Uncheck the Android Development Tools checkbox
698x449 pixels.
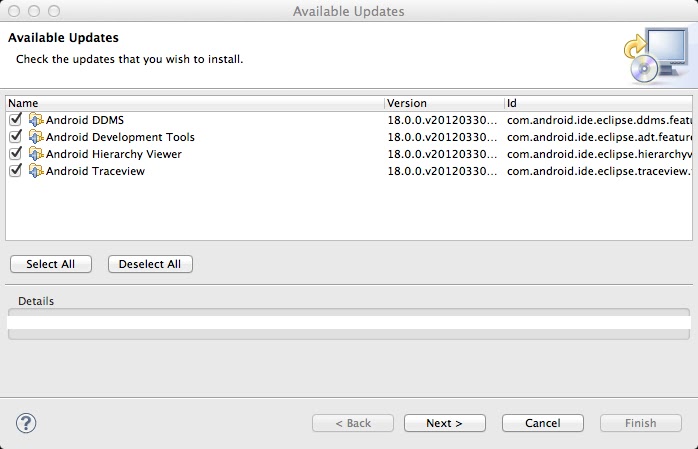(16, 137)
